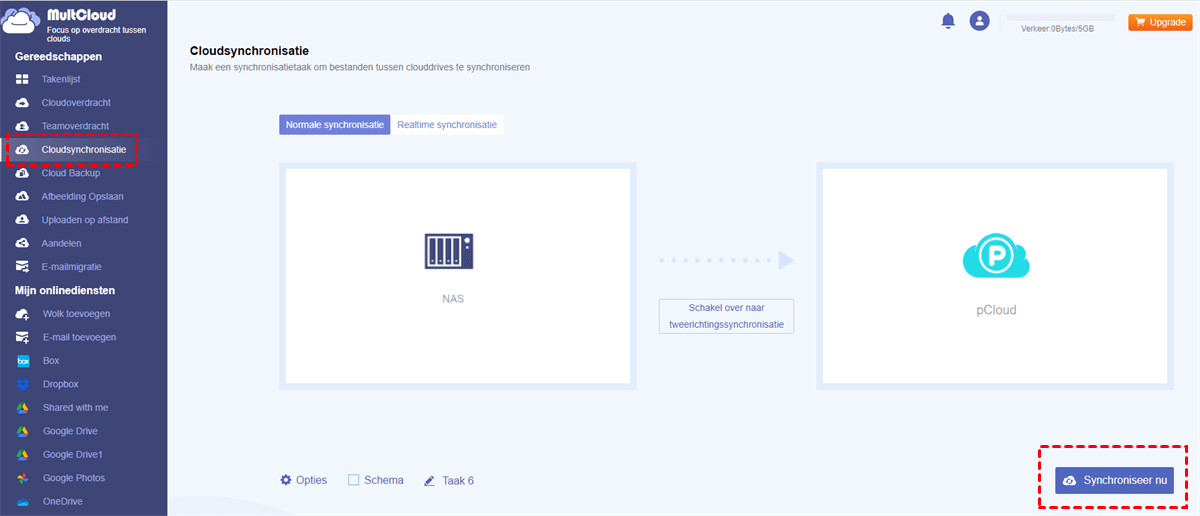Click the MultCloud logo icon
This screenshot has width=1200, height=516.
[x=22, y=23]
